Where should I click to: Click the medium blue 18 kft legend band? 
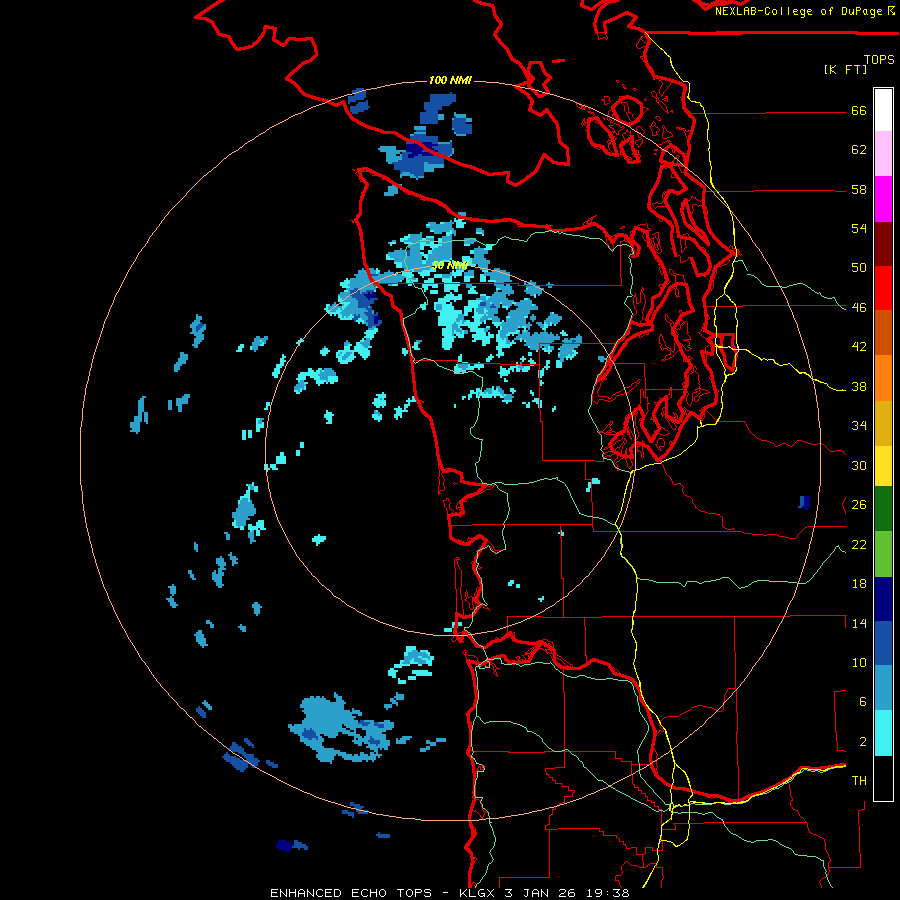(x=883, y=643)
